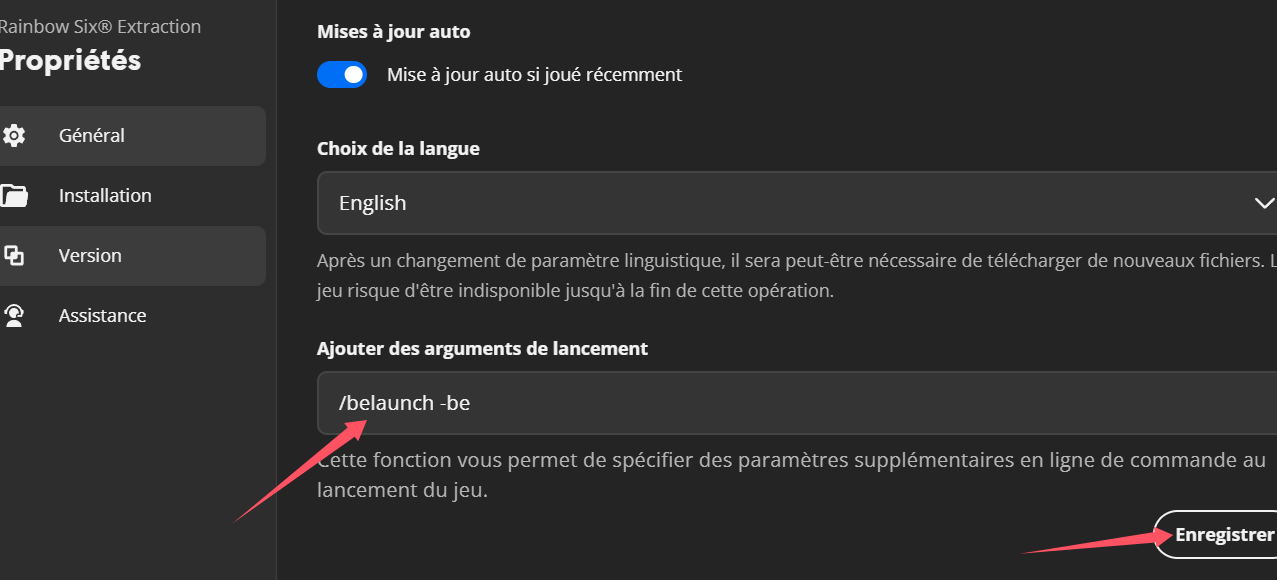
Task: Click the overlapping squares Version icon
Action: click(x=14, y=255)
